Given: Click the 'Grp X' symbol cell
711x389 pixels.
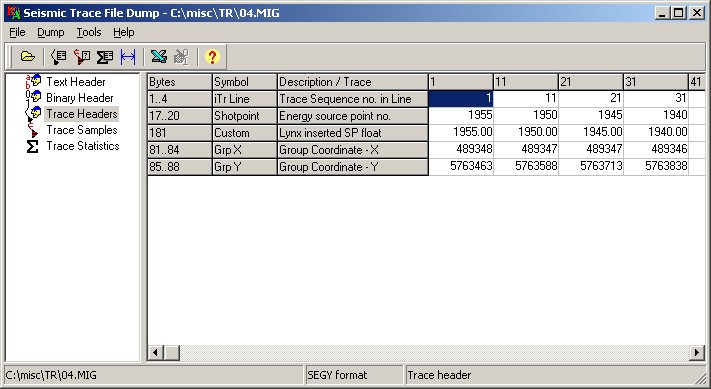Looking at the screenshot, I should [x=245, y=150].
